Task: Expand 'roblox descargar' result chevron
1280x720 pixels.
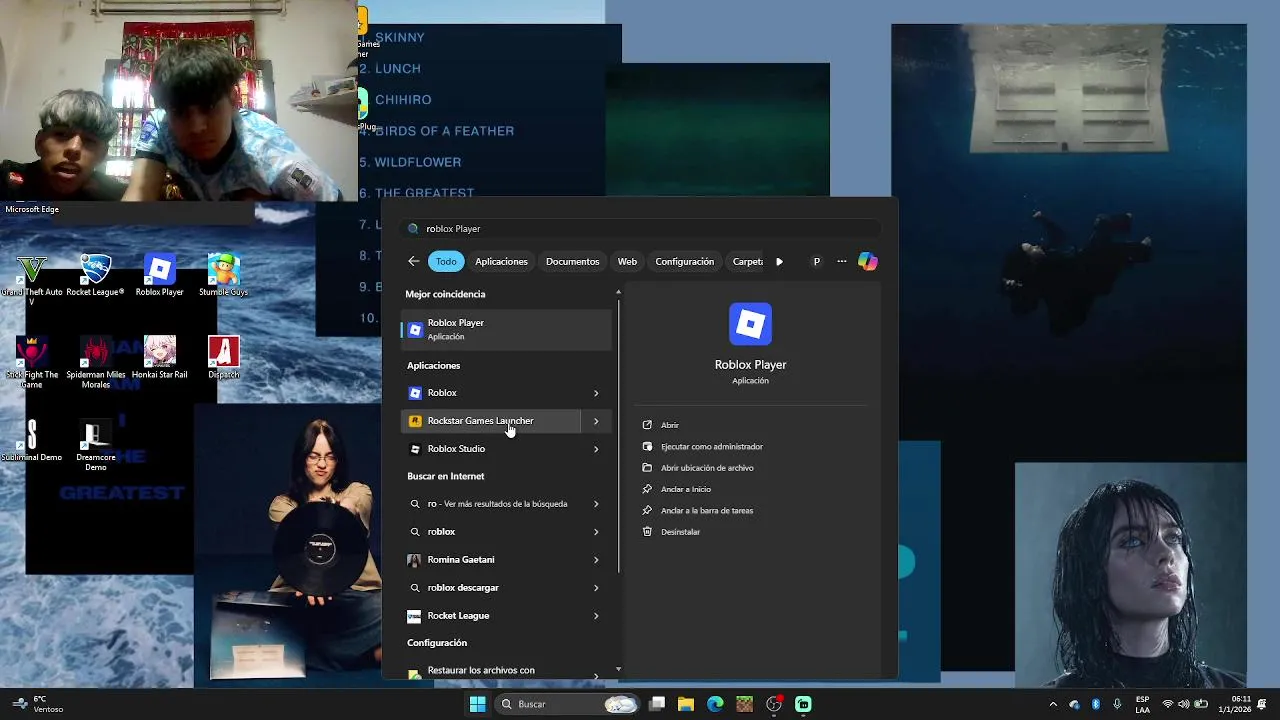Action: pos(596,588)
